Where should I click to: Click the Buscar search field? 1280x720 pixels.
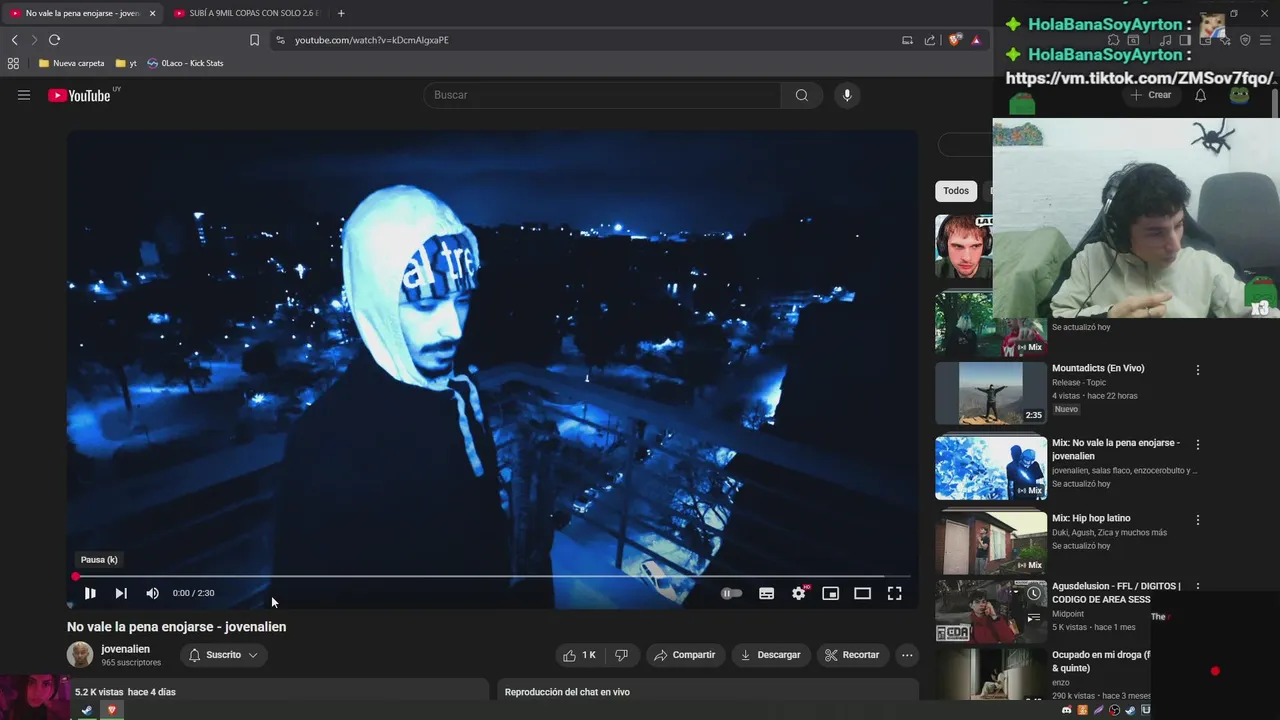[x=602, y=95]
